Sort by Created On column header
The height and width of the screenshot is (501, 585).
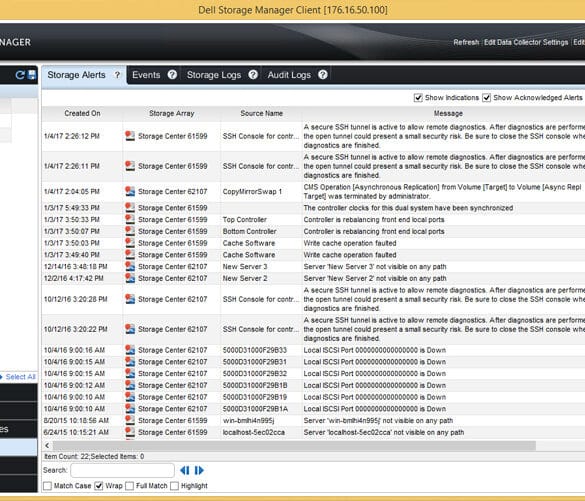pyautogui.click(x=82, y=113)
